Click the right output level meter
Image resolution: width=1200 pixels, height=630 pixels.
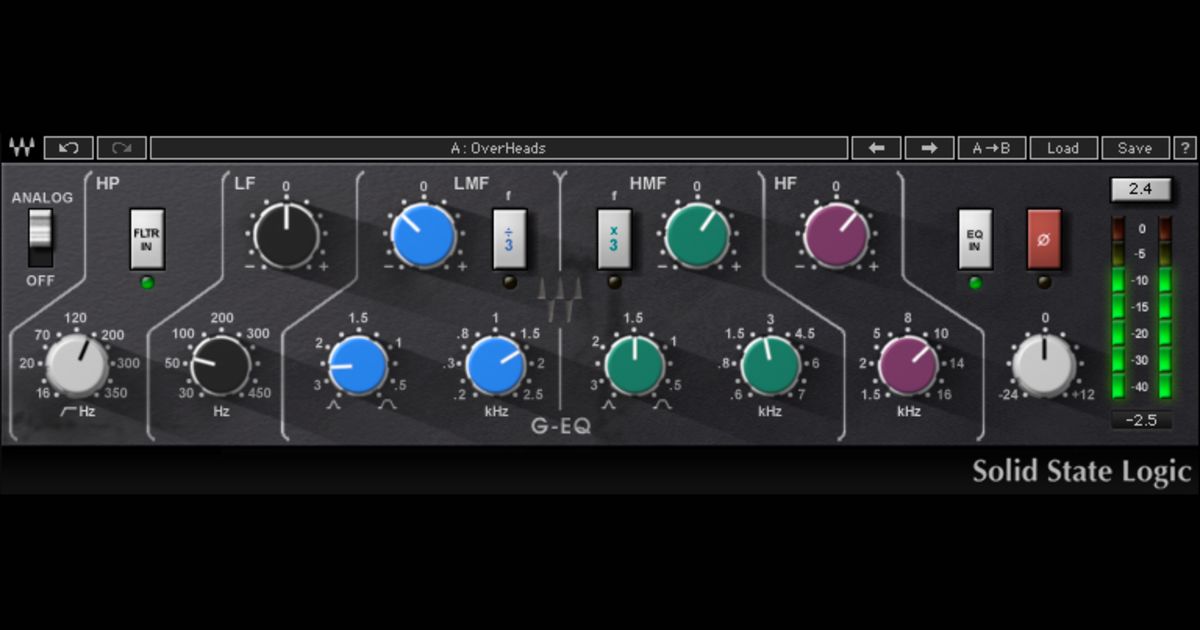(x=1164, y=308)
